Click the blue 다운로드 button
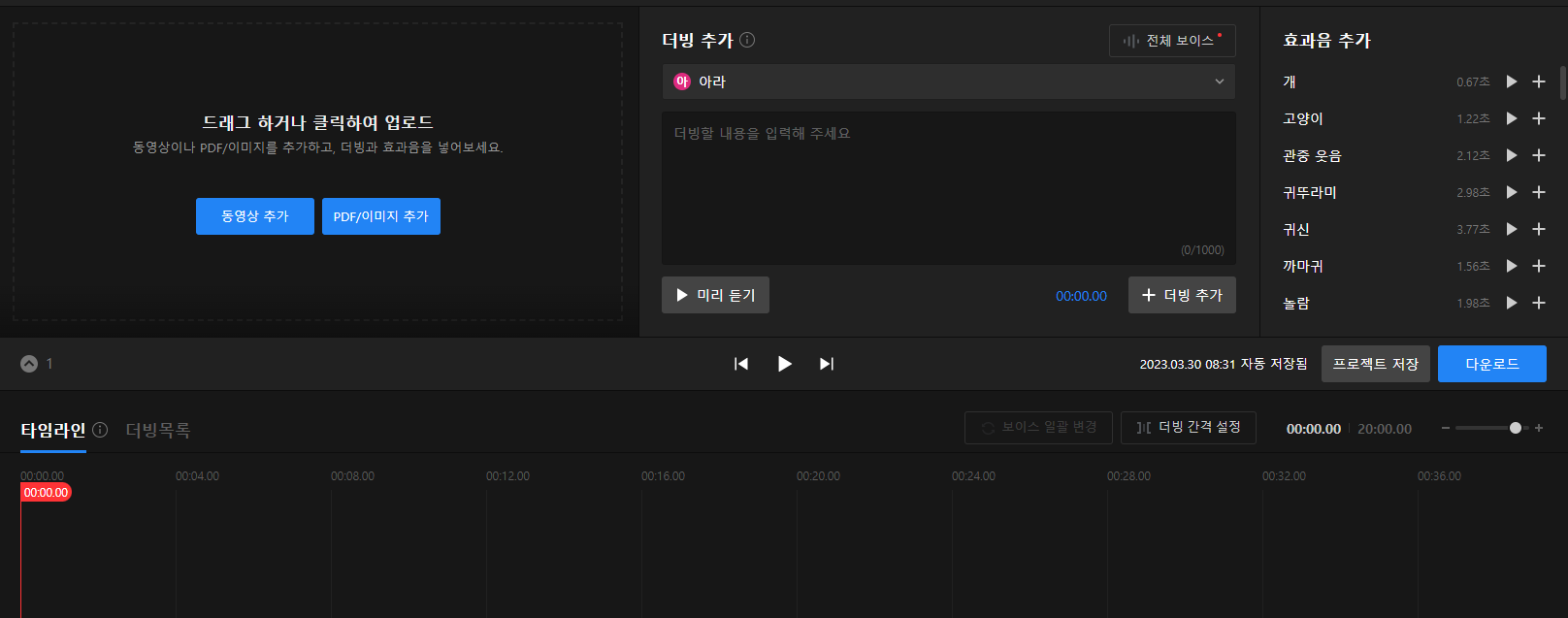Image resolution: width=1568 pixels, height=618 pixels. (1492, 364)
